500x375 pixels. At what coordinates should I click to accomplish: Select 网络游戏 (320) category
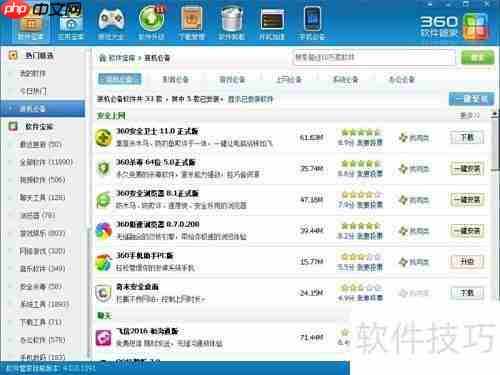pyautogui.click(x=42, y=251)
